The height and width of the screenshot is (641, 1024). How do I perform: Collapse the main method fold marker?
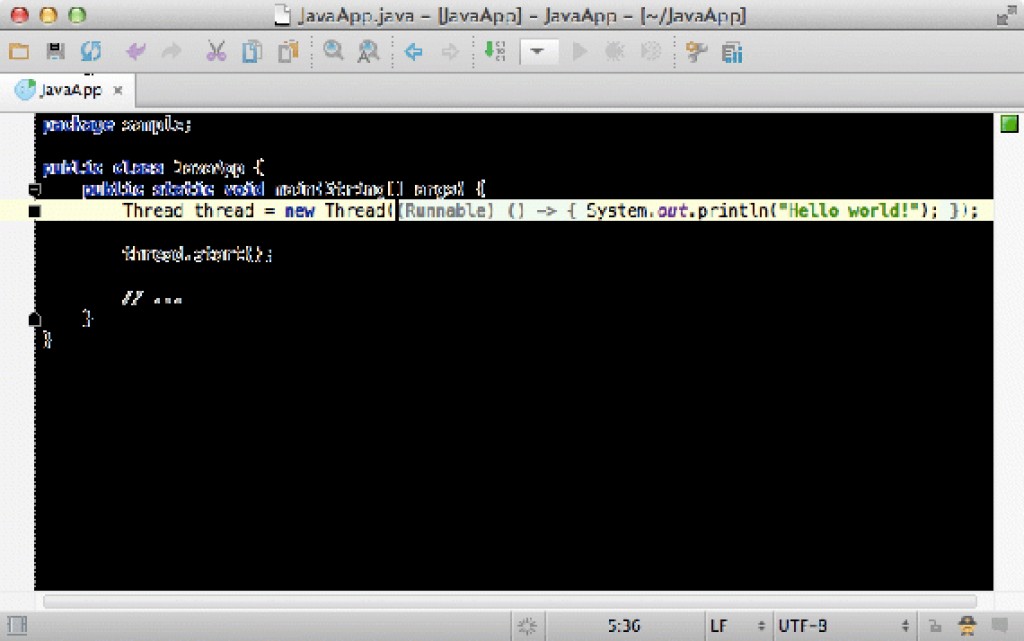pos(34,189)
